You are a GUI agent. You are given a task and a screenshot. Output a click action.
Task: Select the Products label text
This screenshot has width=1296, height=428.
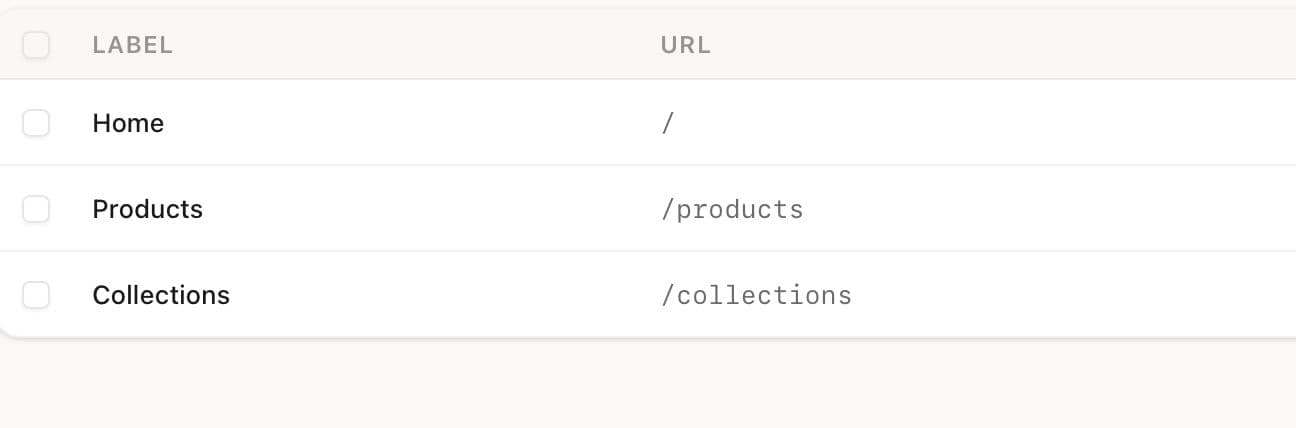tap(147, 209)
